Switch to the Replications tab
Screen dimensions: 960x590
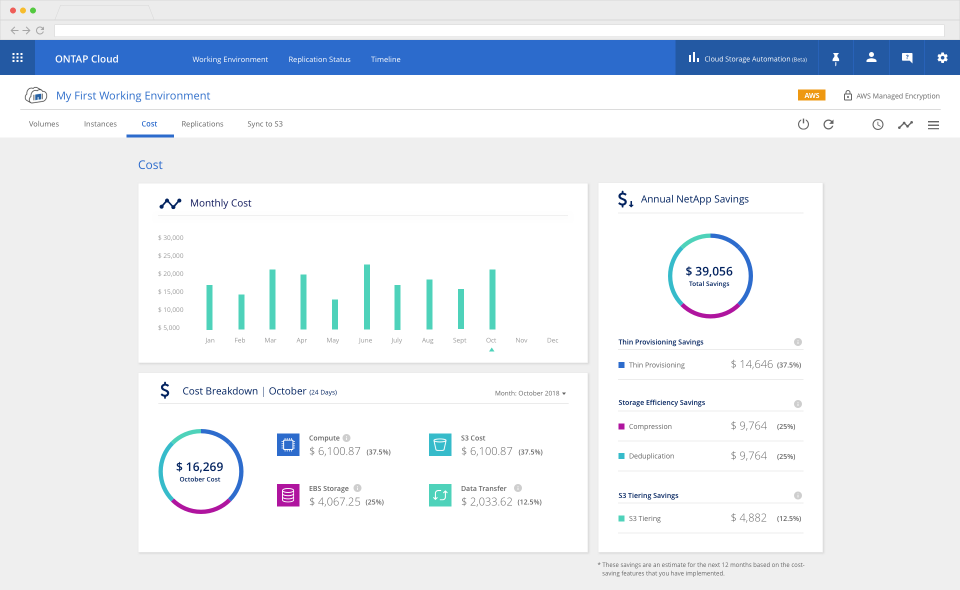pyautogui.click(x=203, y=124)
